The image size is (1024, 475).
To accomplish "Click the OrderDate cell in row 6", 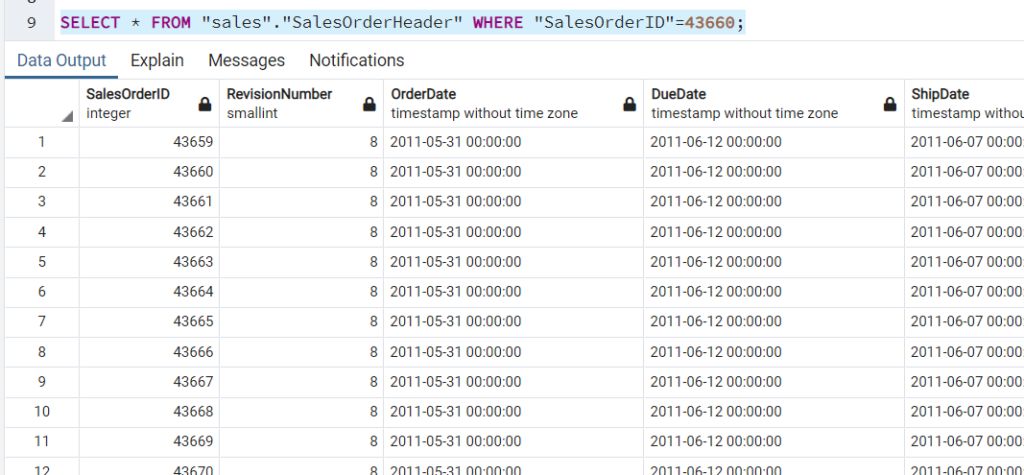I will [513, 291].
